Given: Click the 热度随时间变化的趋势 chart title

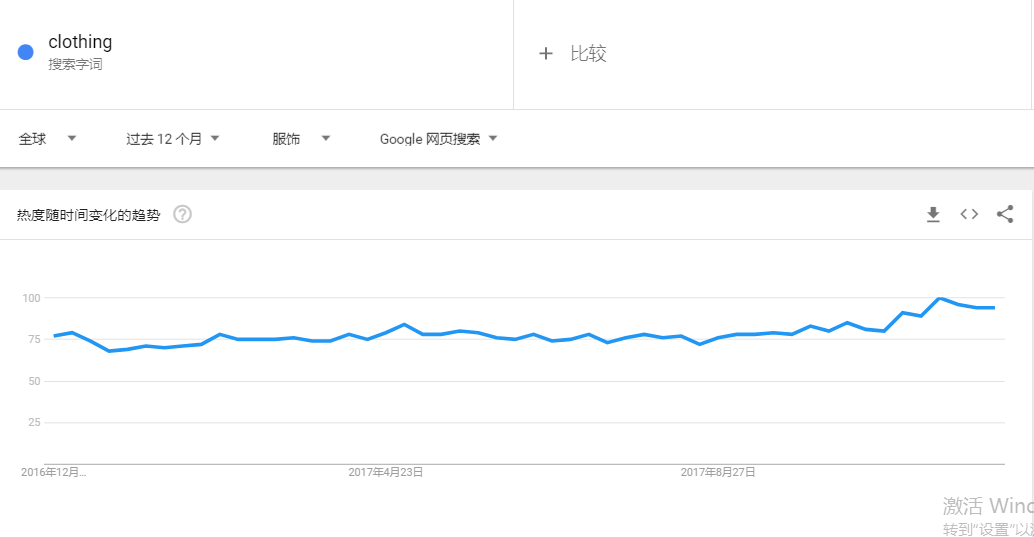Looking at the screenshot, I should [x=88, y=215].
